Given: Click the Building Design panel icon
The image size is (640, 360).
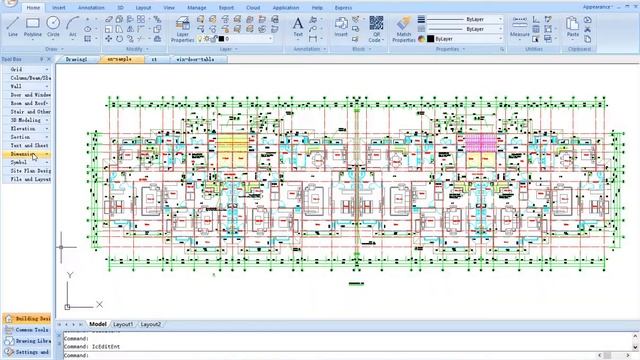Looking at the screenshot, I should (x=8, y=318).
